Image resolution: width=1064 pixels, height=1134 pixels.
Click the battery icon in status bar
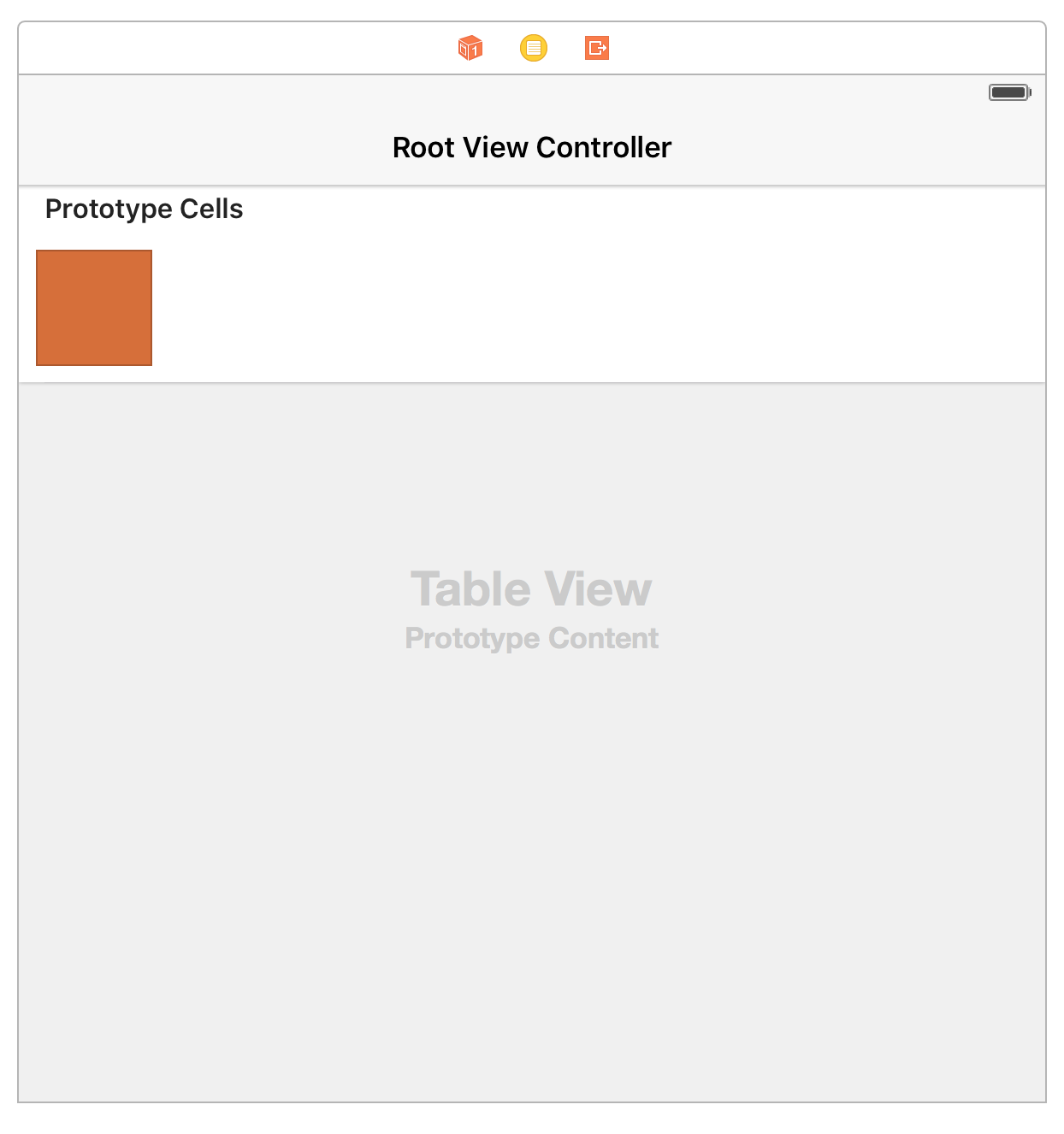(1009, 92)
